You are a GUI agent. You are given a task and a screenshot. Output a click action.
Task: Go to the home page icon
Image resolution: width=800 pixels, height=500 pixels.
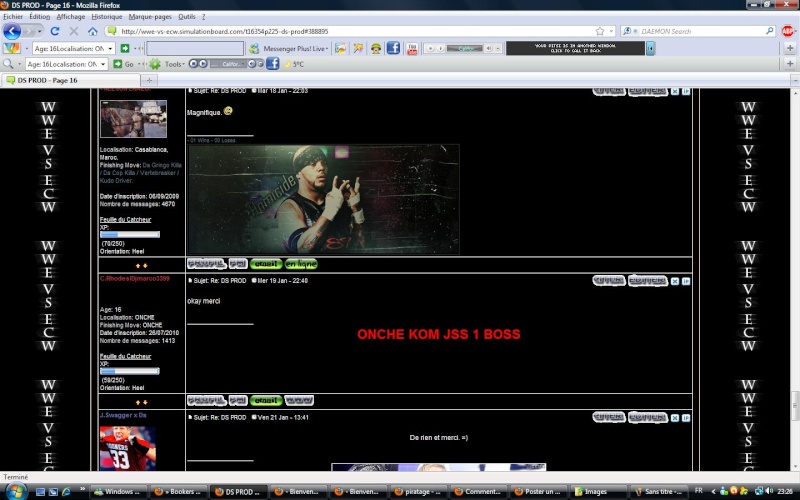click(92, 31)
